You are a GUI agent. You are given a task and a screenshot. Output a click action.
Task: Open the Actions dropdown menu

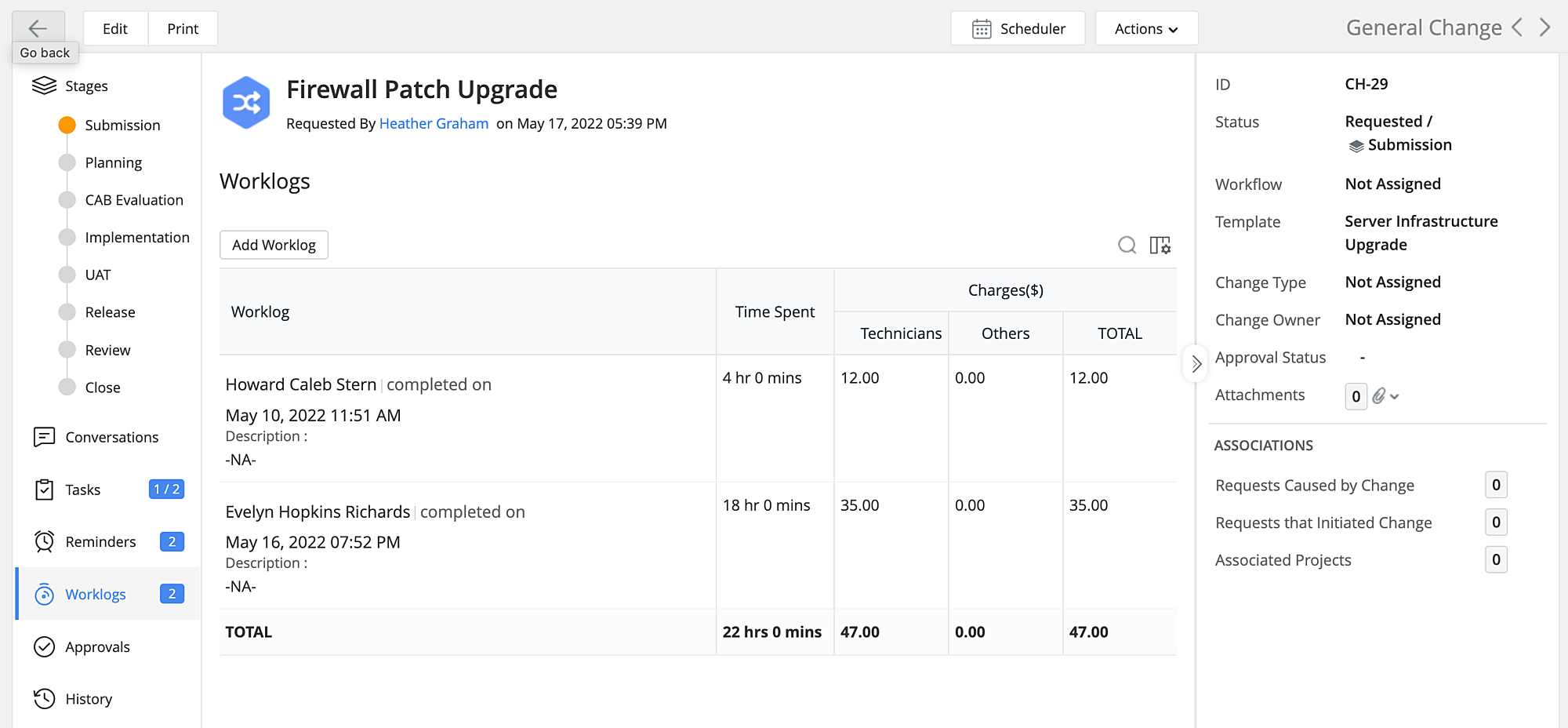point(1146,29)
